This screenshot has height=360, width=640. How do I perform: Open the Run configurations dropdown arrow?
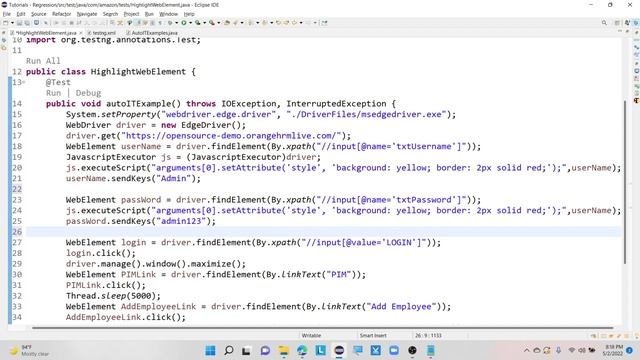[x=190, y=23]
